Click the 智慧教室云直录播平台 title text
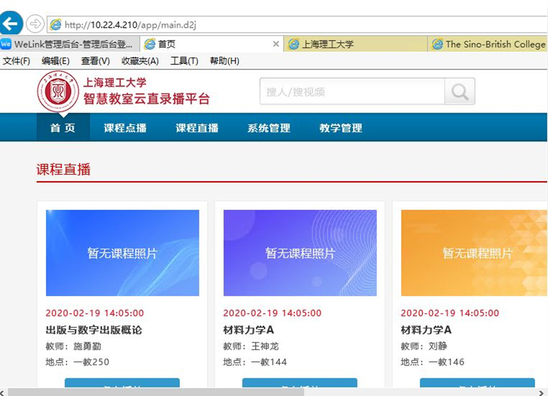The image size is (548, 396). pyautogui.click(x=146, y=99)
